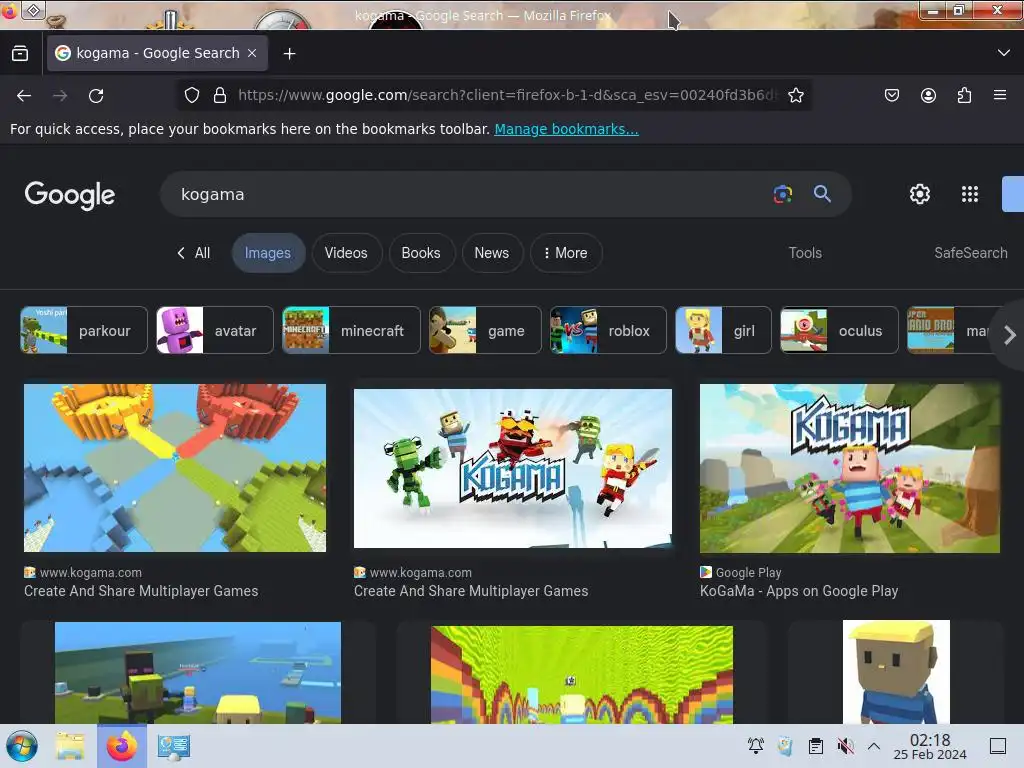Reload the current page
This screenshot has width=1024, height=768.
96,96
